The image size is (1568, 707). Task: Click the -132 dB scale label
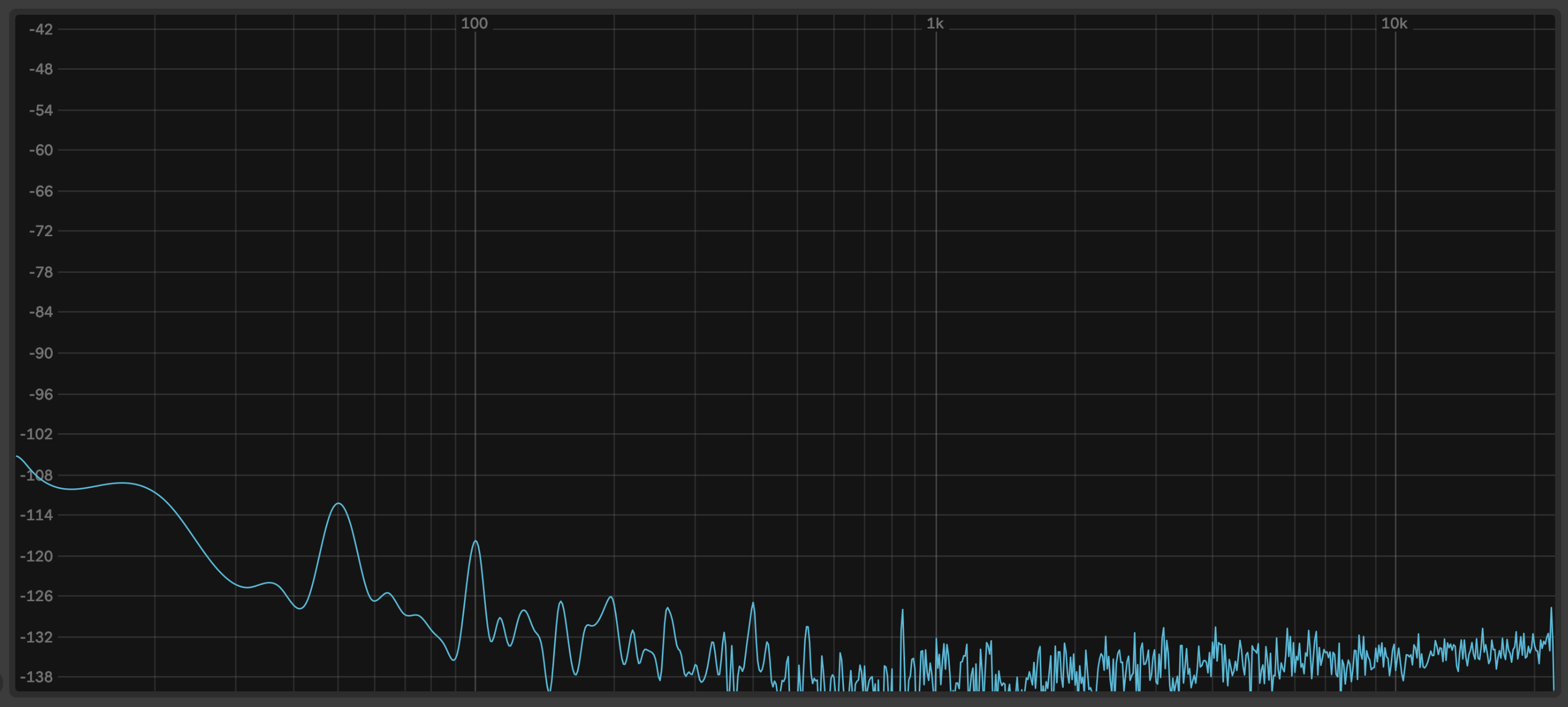coord(37,637)
